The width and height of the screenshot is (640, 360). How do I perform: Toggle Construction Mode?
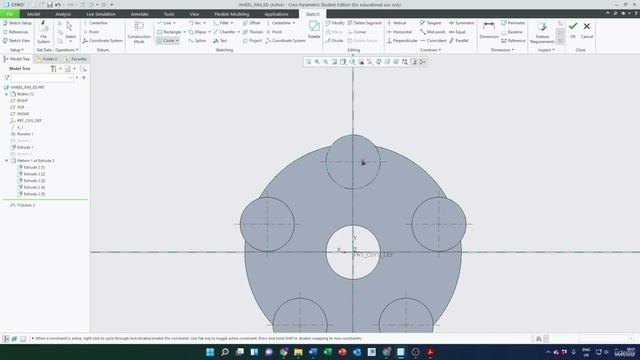click(x=139, y=32)
